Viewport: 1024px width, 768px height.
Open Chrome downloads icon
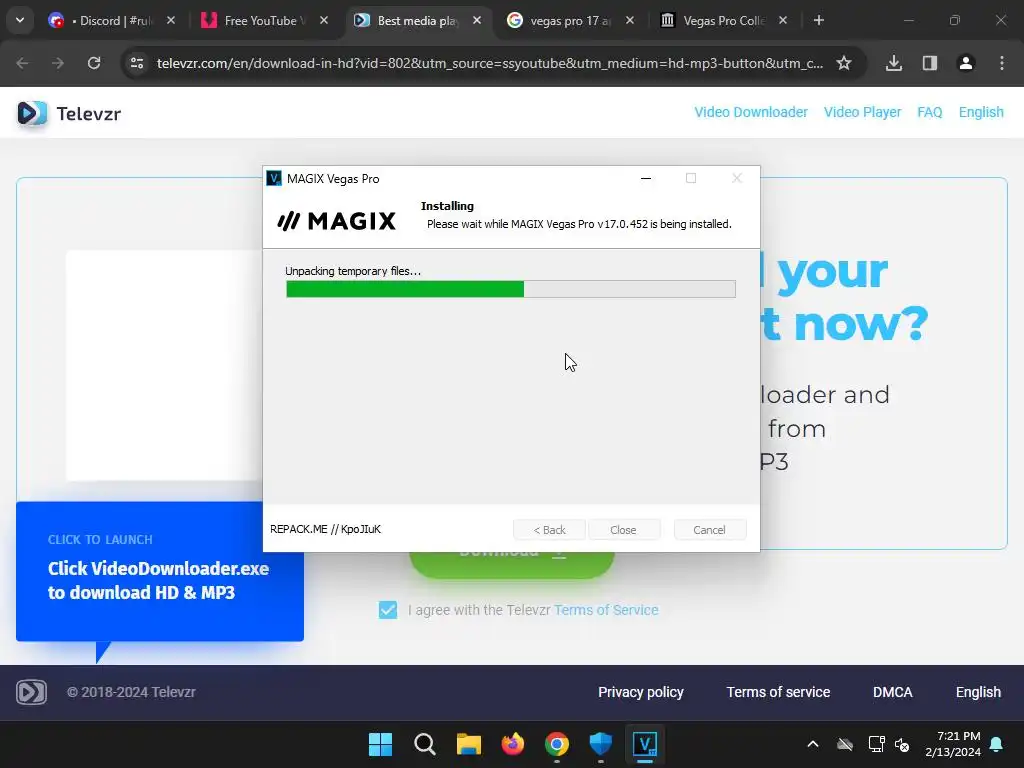click(894, 63)
